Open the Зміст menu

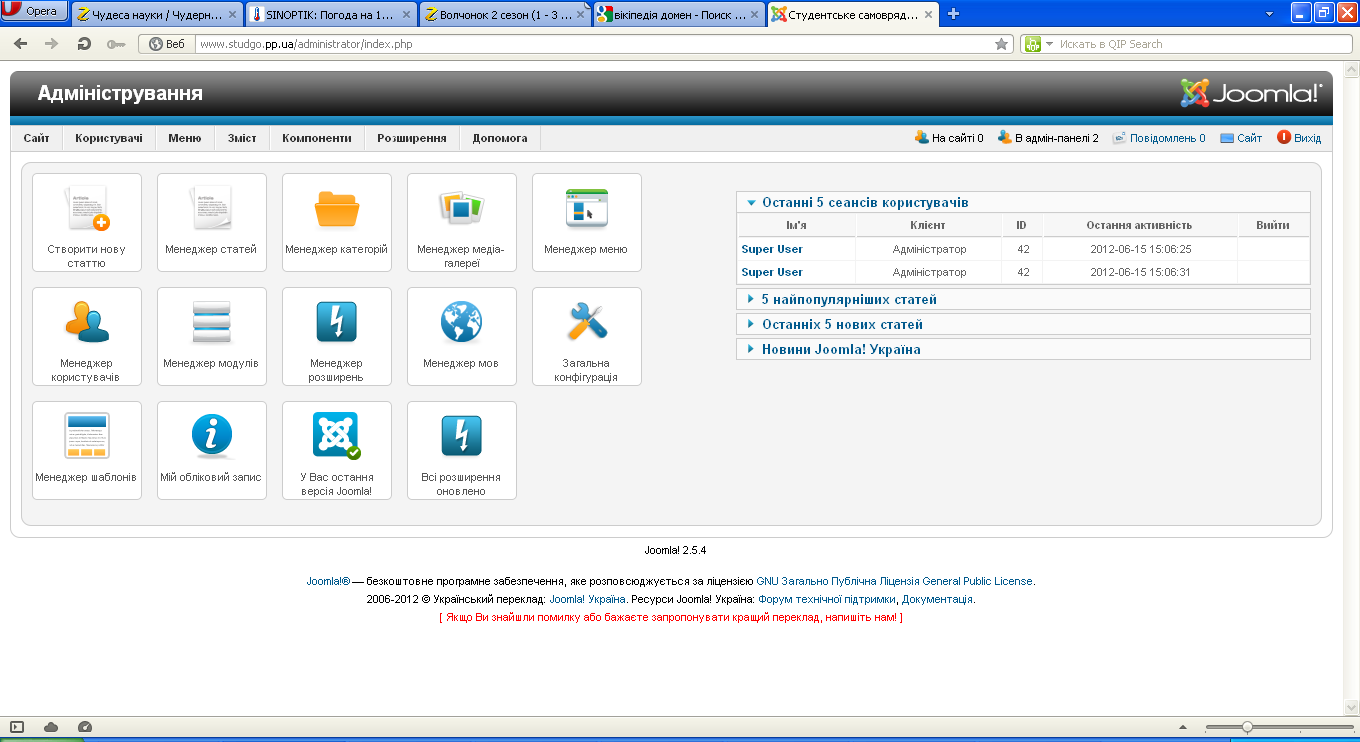[242, 138]
